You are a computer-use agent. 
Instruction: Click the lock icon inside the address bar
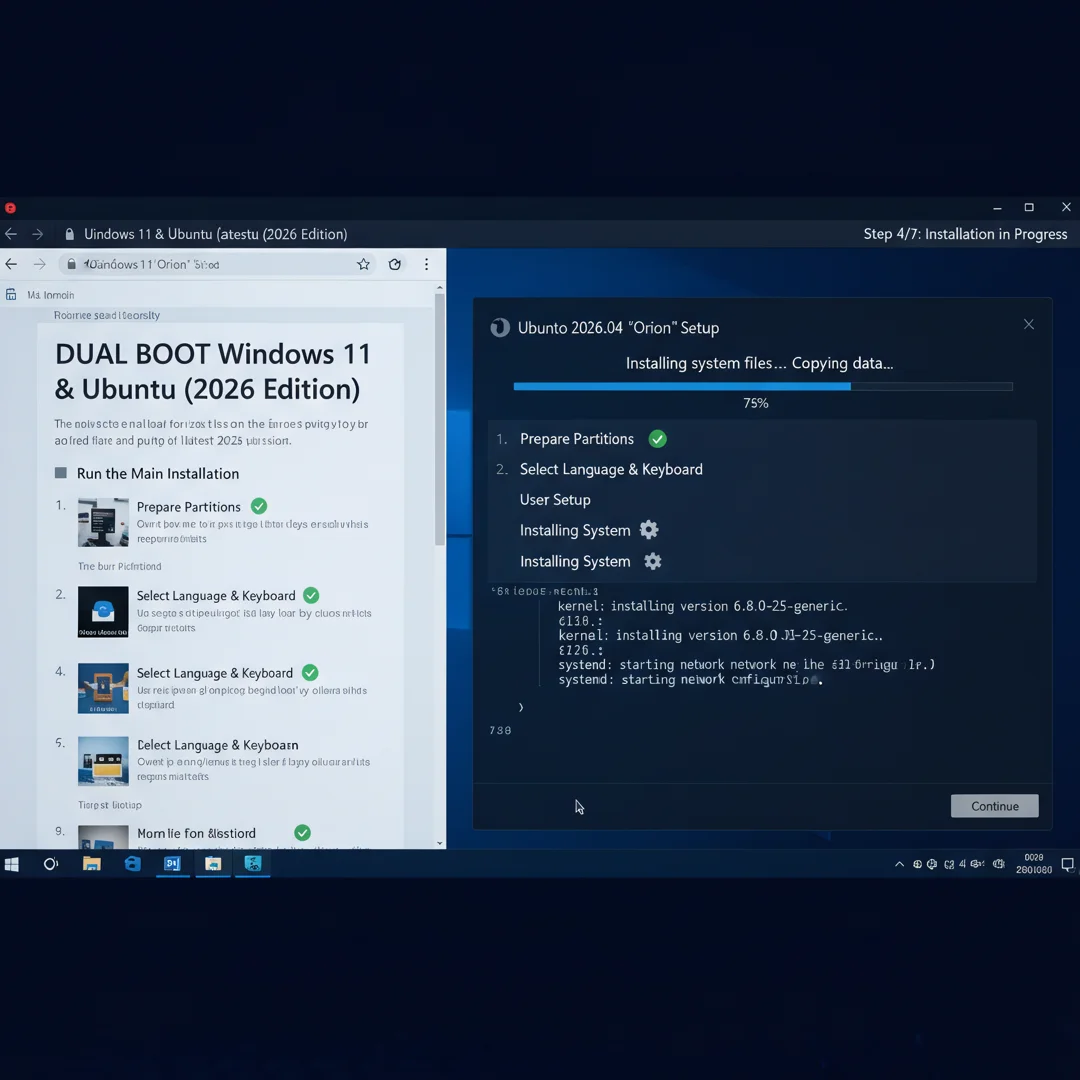pyautogui.click(x=72, y=264)
